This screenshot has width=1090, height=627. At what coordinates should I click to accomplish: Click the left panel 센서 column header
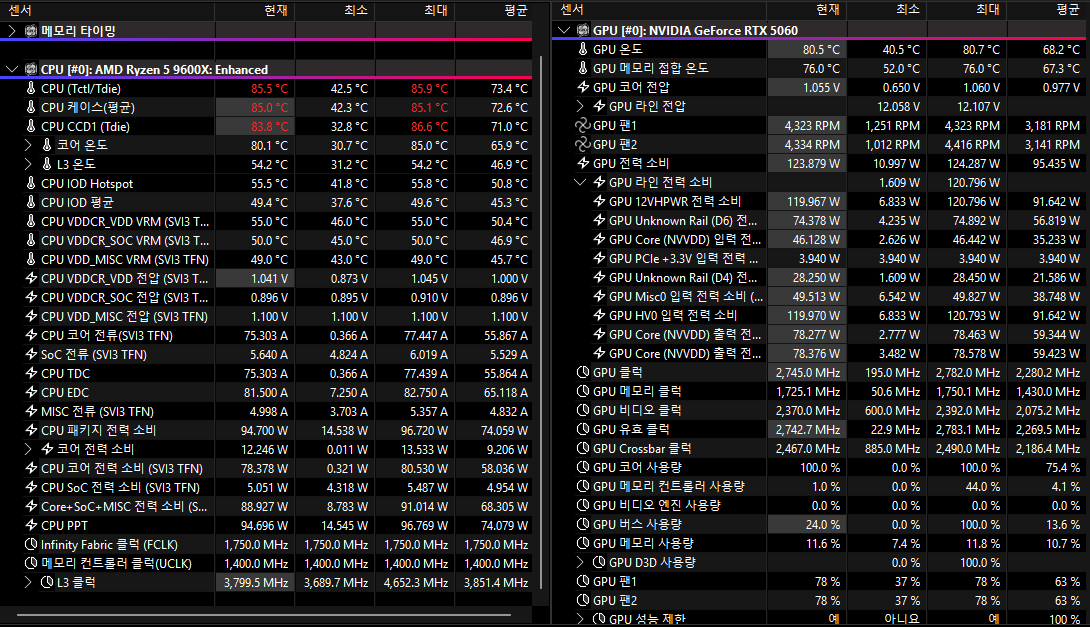(108, 10)
